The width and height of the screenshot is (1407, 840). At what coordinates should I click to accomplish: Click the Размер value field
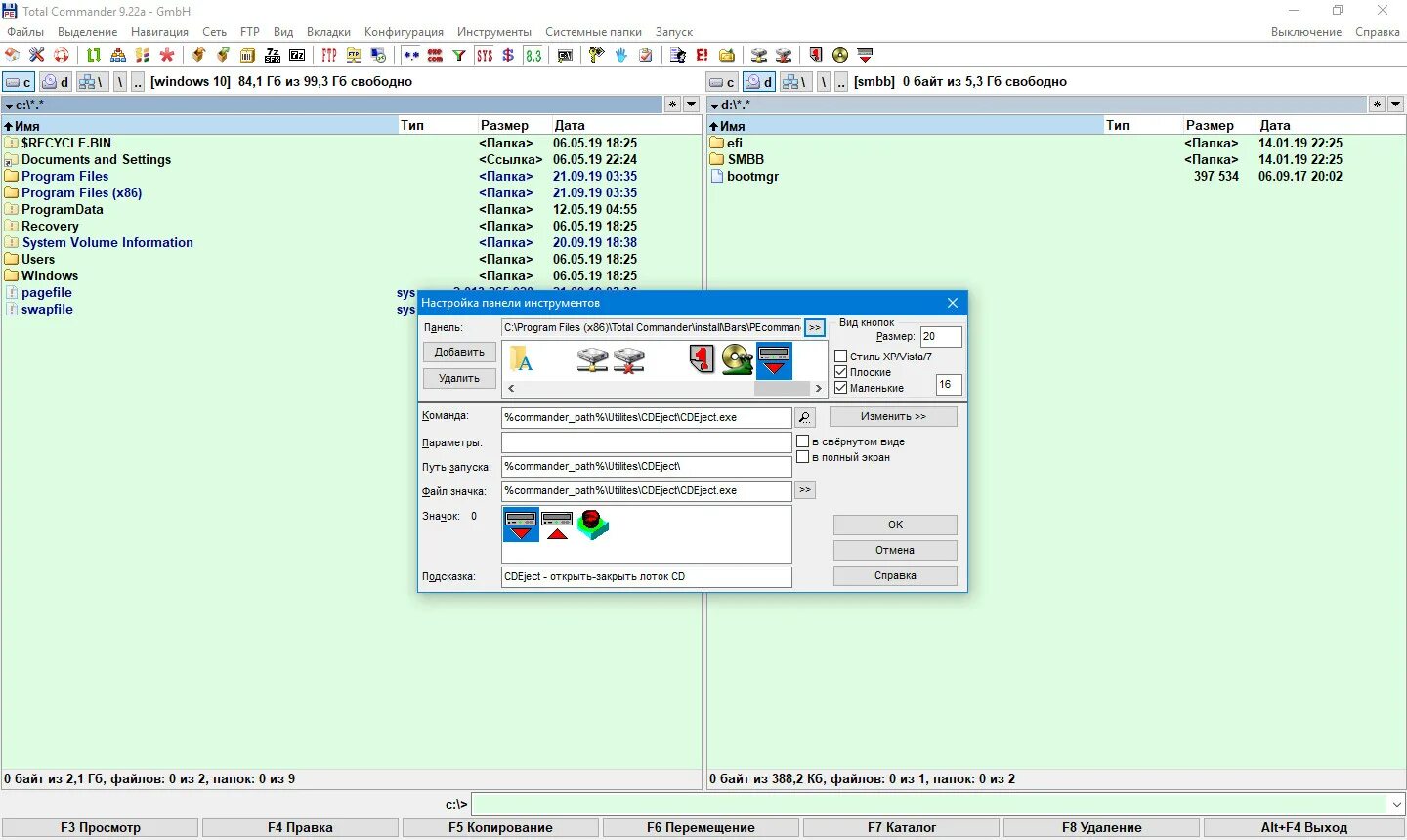pos(941,336)
